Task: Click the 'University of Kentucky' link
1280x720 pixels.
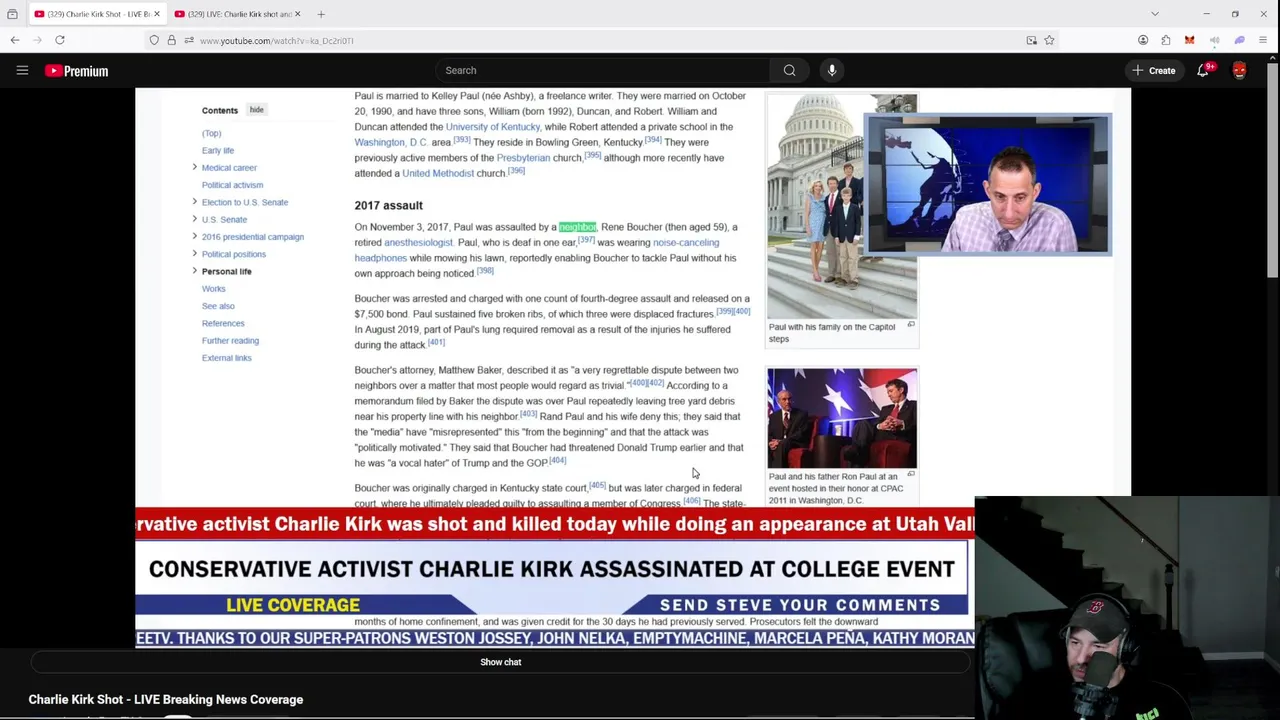Action: point(492,127)
